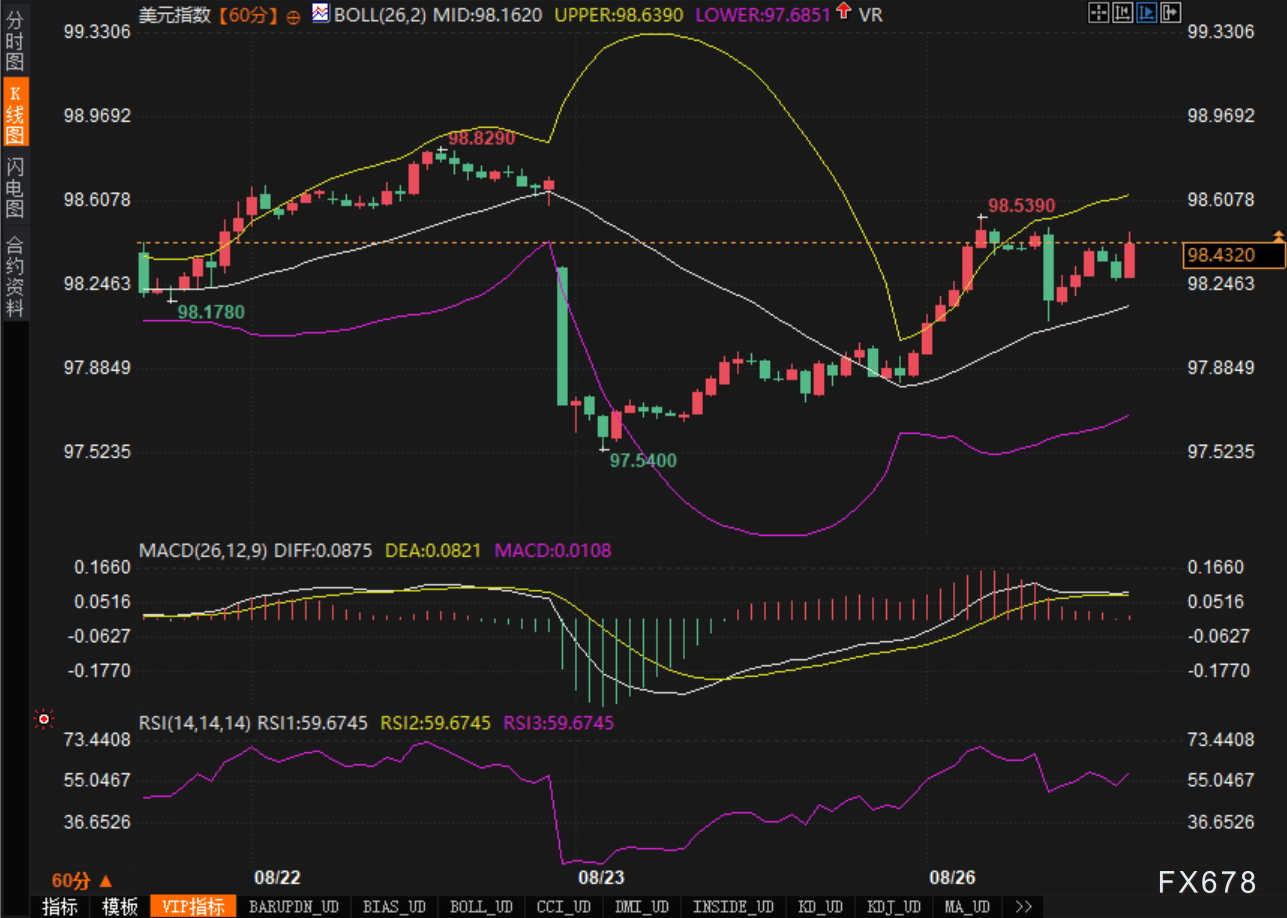Open the 合约资料 sidebar tab
The height and width of the screenshot is (918, 1287).
pos(14,276)
